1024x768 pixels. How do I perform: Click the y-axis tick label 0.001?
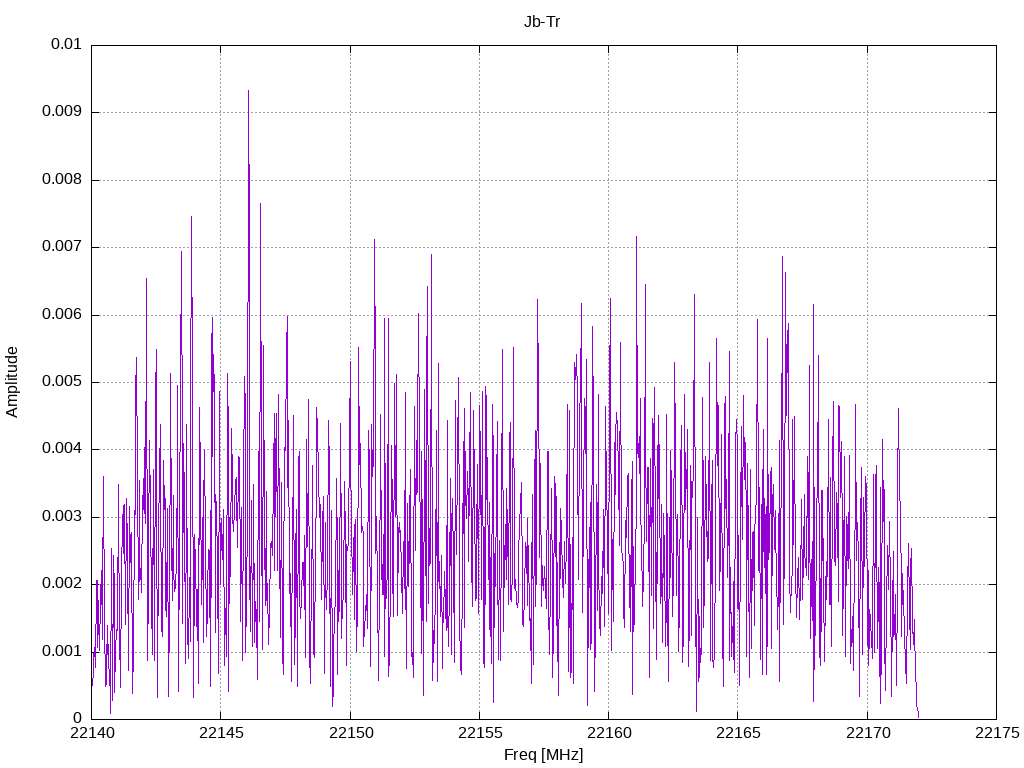[x=62, y=652]
